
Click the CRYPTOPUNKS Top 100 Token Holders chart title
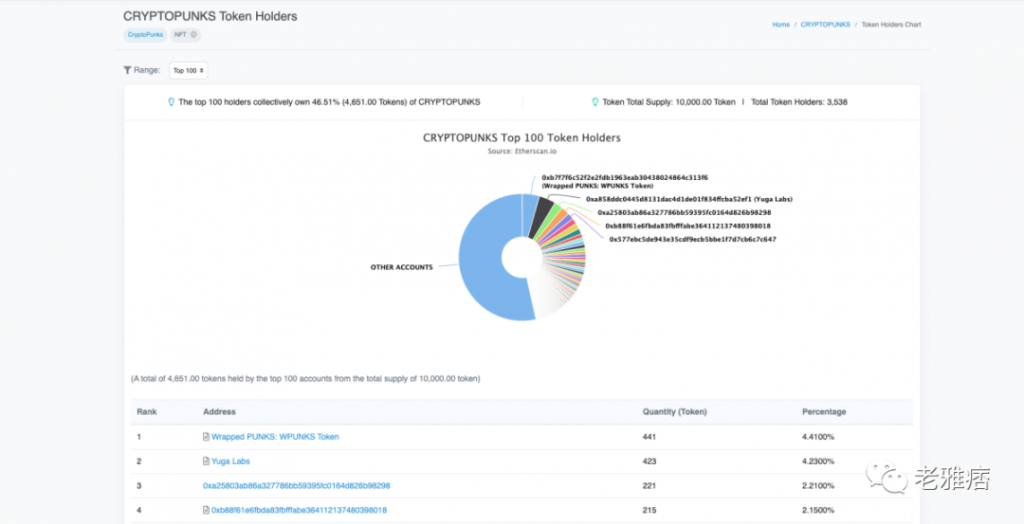click(522, 138)
